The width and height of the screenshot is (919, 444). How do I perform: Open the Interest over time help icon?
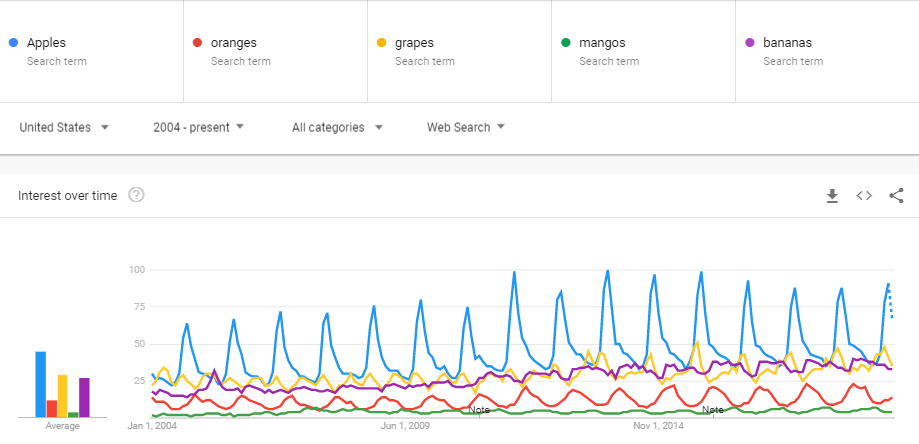(x=136, y=195)
